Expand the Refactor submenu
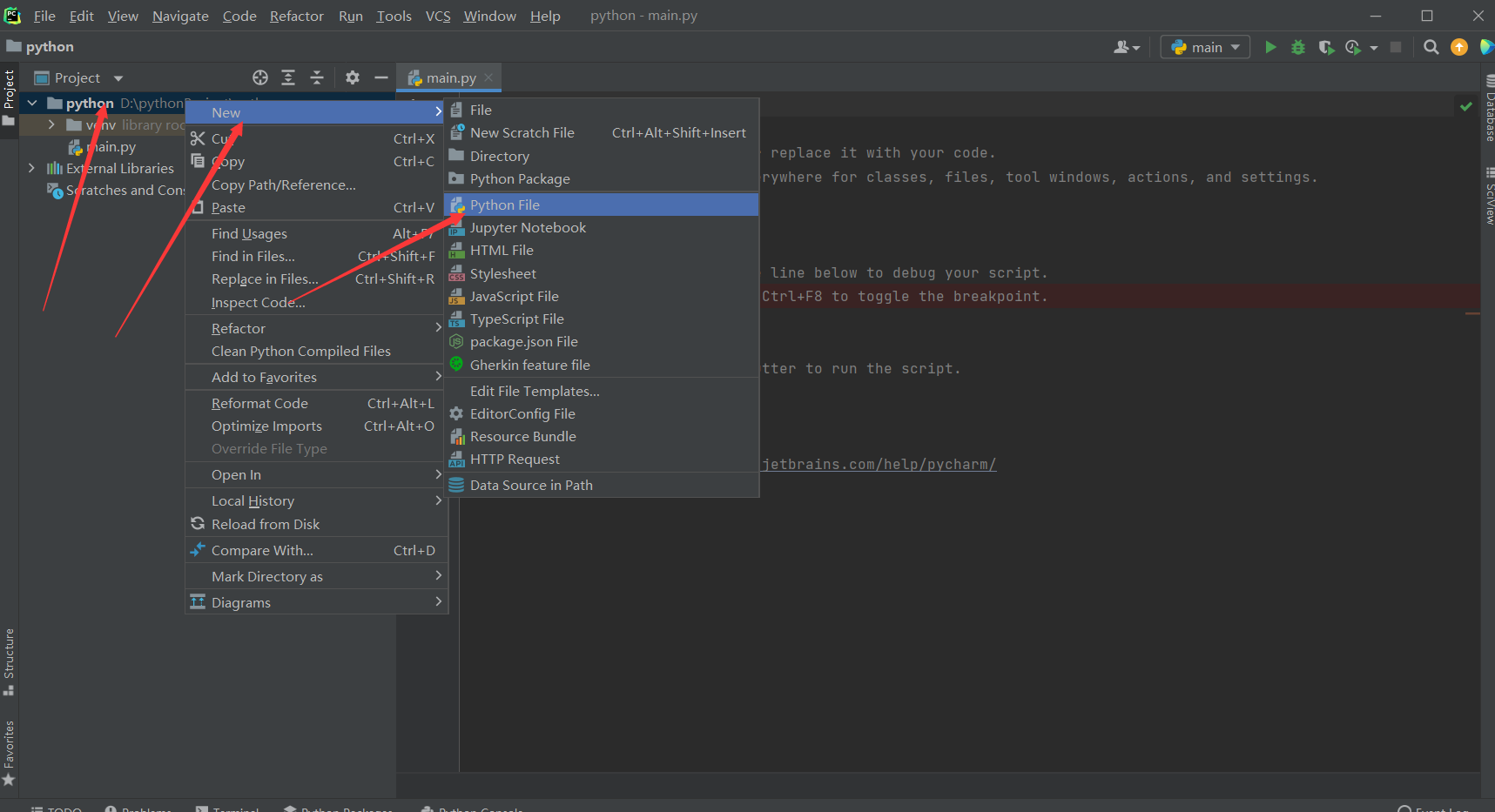1495x812 pixels. (316, 328)
